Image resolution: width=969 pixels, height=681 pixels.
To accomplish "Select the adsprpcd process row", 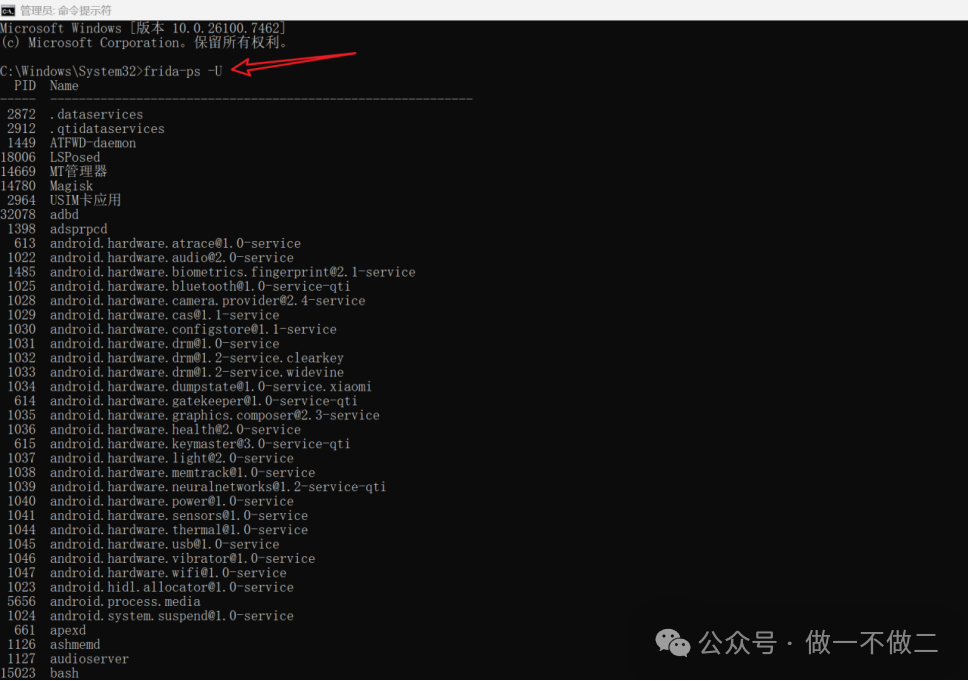I will [57, 229].
